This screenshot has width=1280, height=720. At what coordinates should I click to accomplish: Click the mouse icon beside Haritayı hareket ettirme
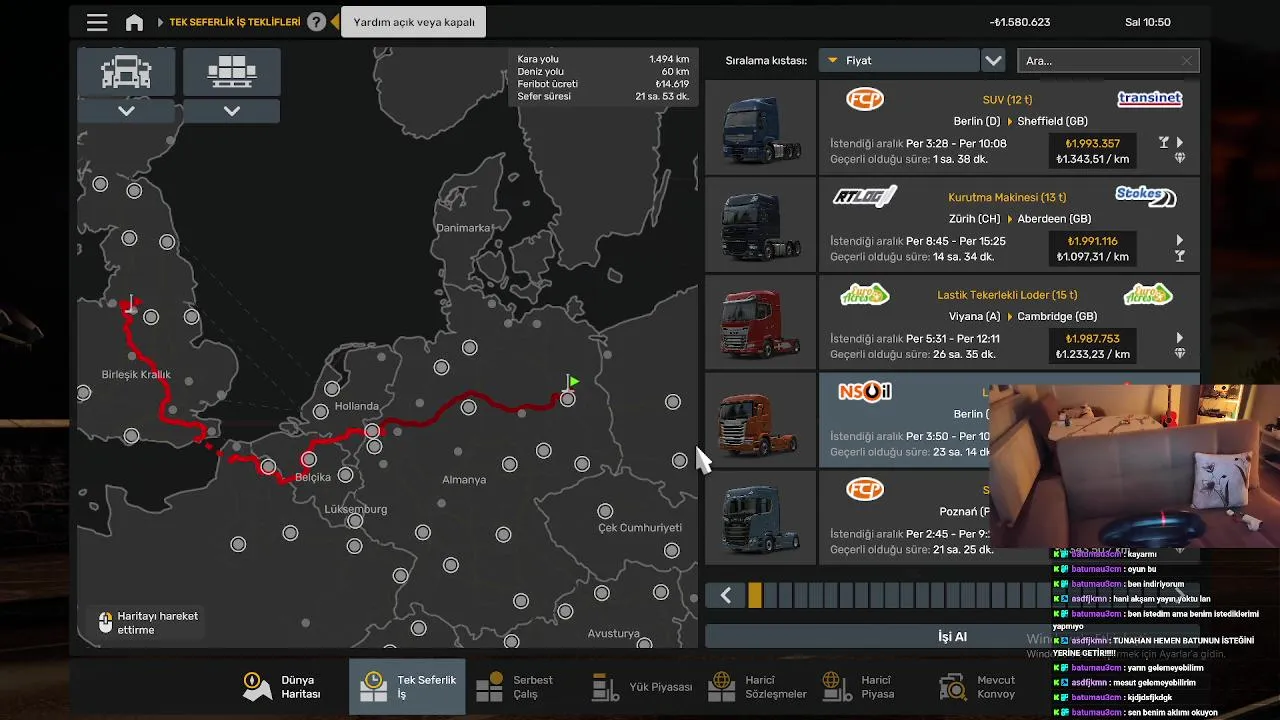(105, 622)
